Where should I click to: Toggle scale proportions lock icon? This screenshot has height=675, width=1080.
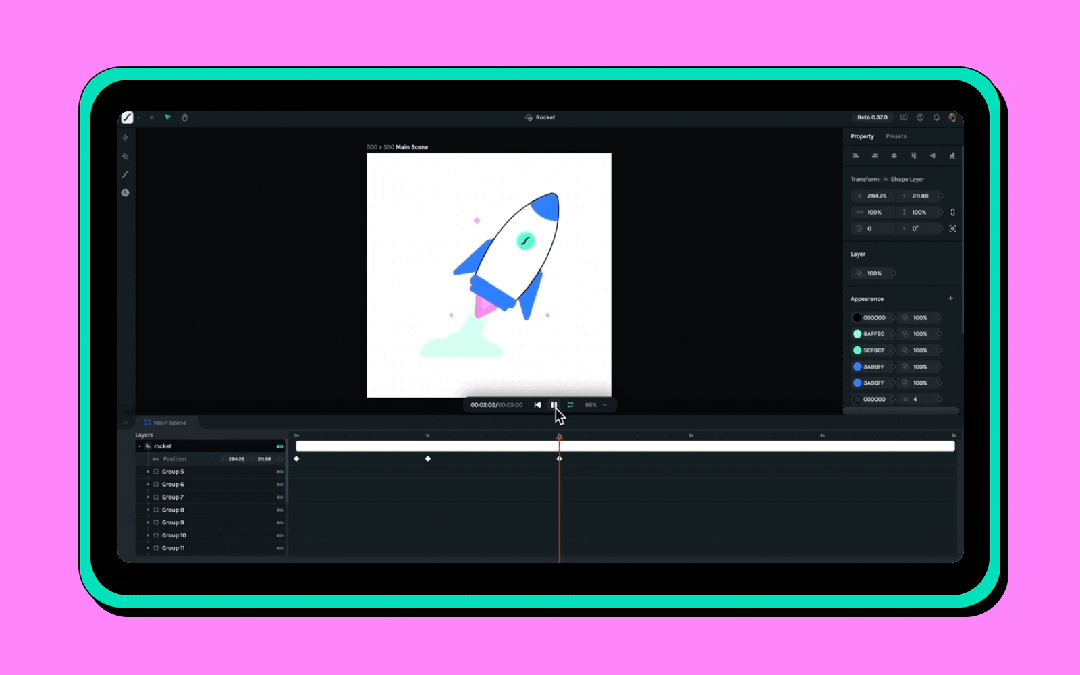[x=952, y=212]
